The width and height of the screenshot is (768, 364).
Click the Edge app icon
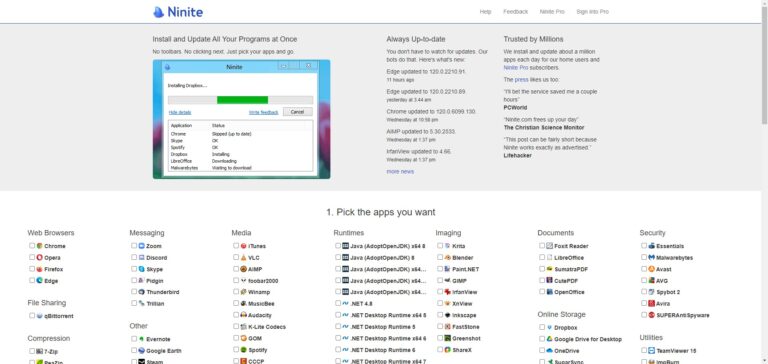coord(40,281)
